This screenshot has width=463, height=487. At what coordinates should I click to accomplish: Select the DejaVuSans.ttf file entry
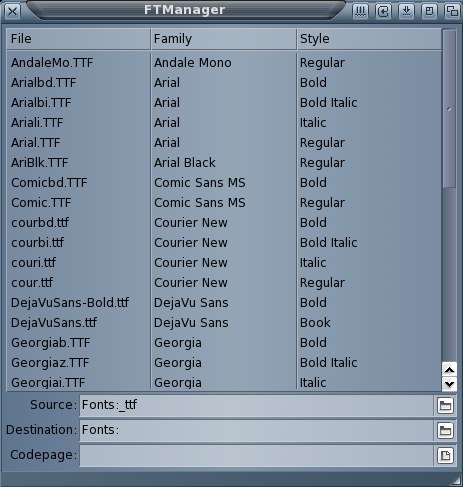54,323
